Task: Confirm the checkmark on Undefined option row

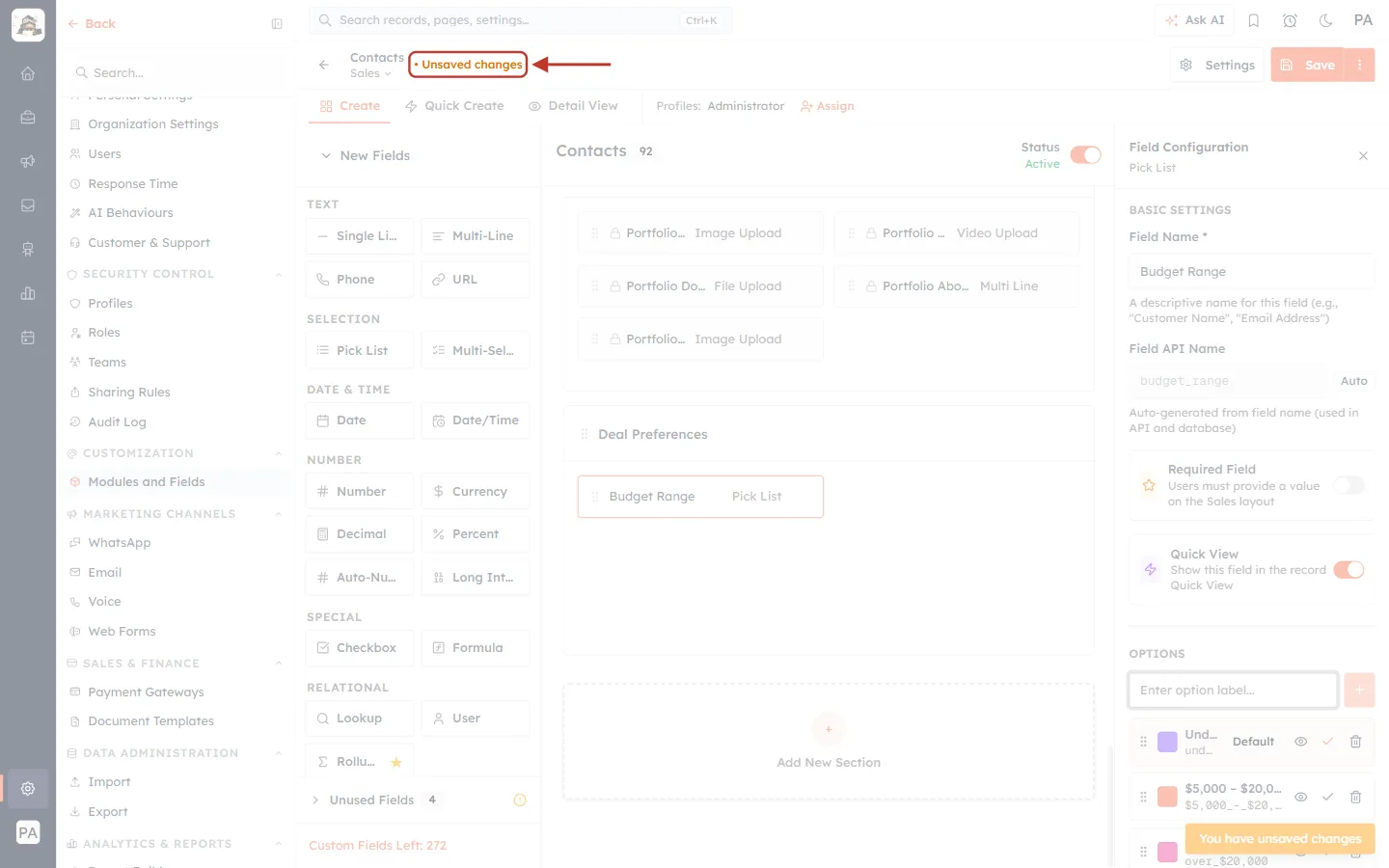Action: pos(1328,742)
